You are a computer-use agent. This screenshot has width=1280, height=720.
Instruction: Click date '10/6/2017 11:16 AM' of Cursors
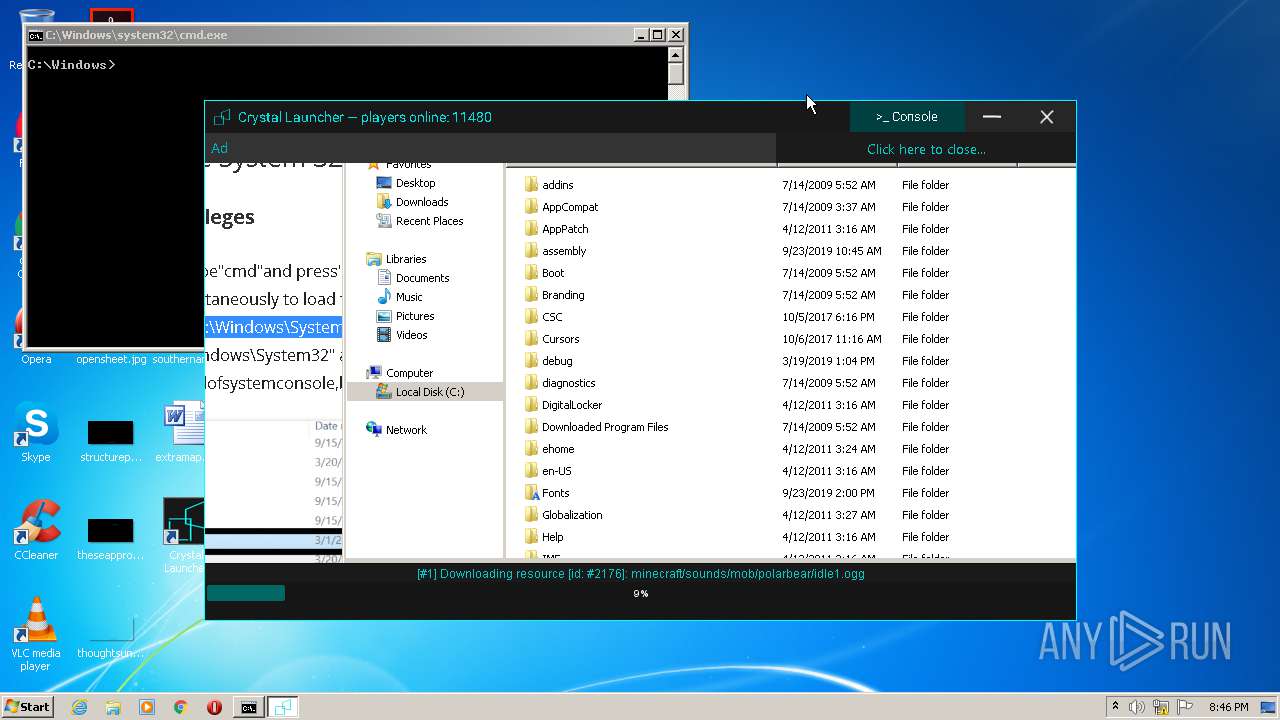pyautogui.click(x=832, y=339)
